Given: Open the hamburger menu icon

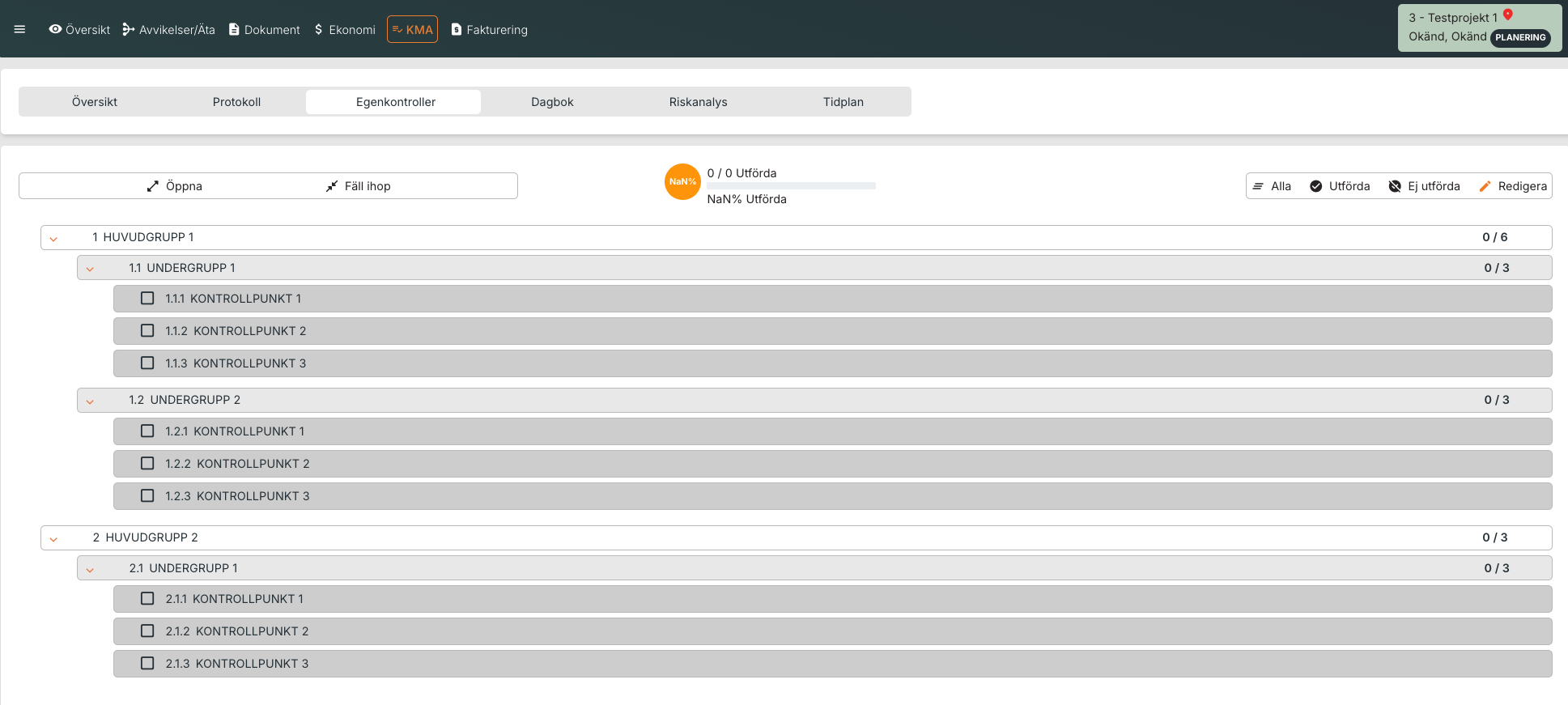Looking at the screenshot, I should [20, 29].
